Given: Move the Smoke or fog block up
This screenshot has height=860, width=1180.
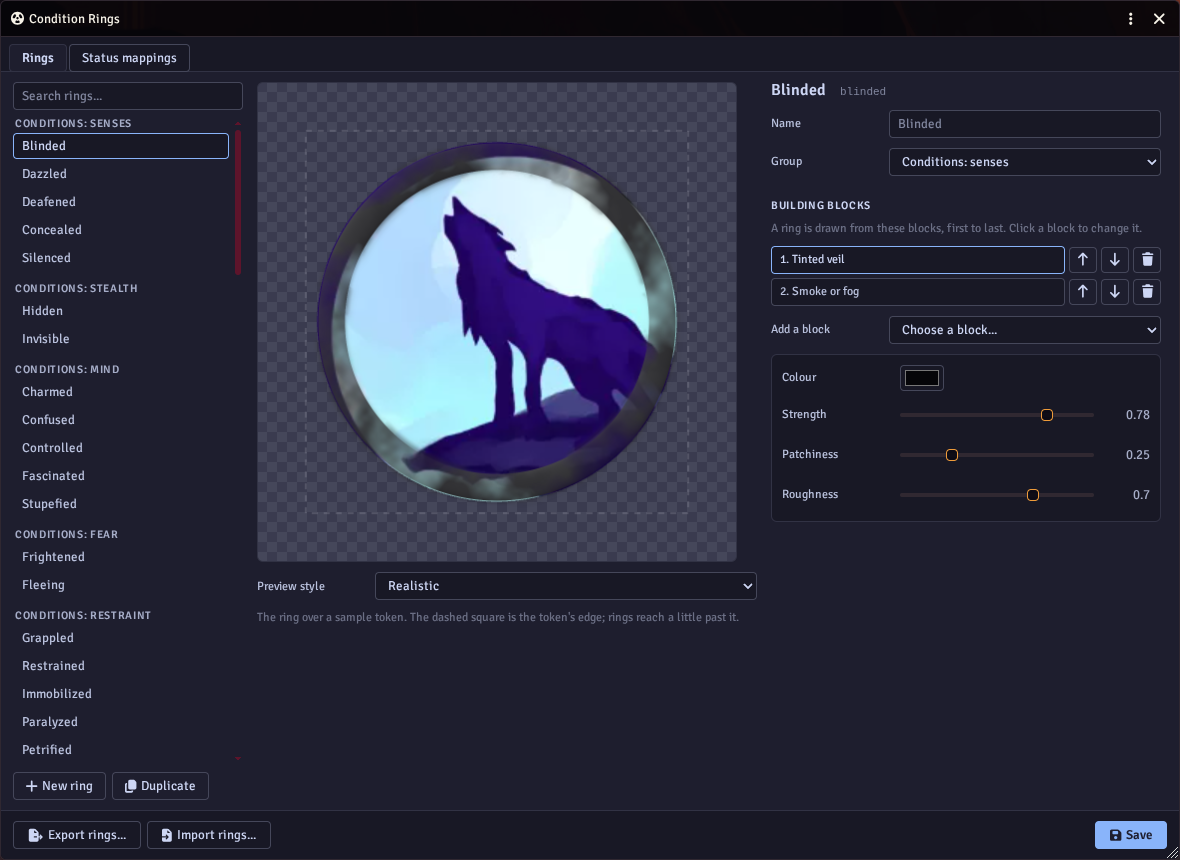Looking at the screenshot, I should [x=1082, y=292].
